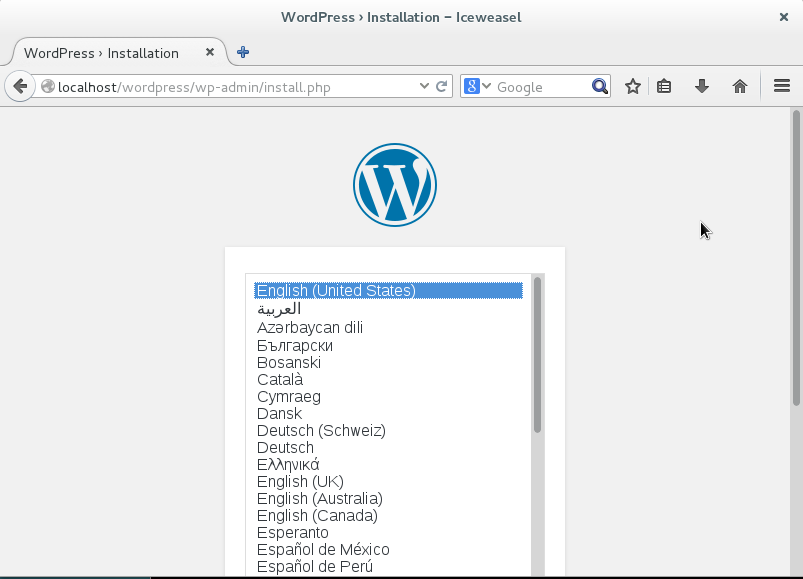Screen dimensions: 803x579
Task: Click the address bar URL field
Action: (x=237, y=87)
